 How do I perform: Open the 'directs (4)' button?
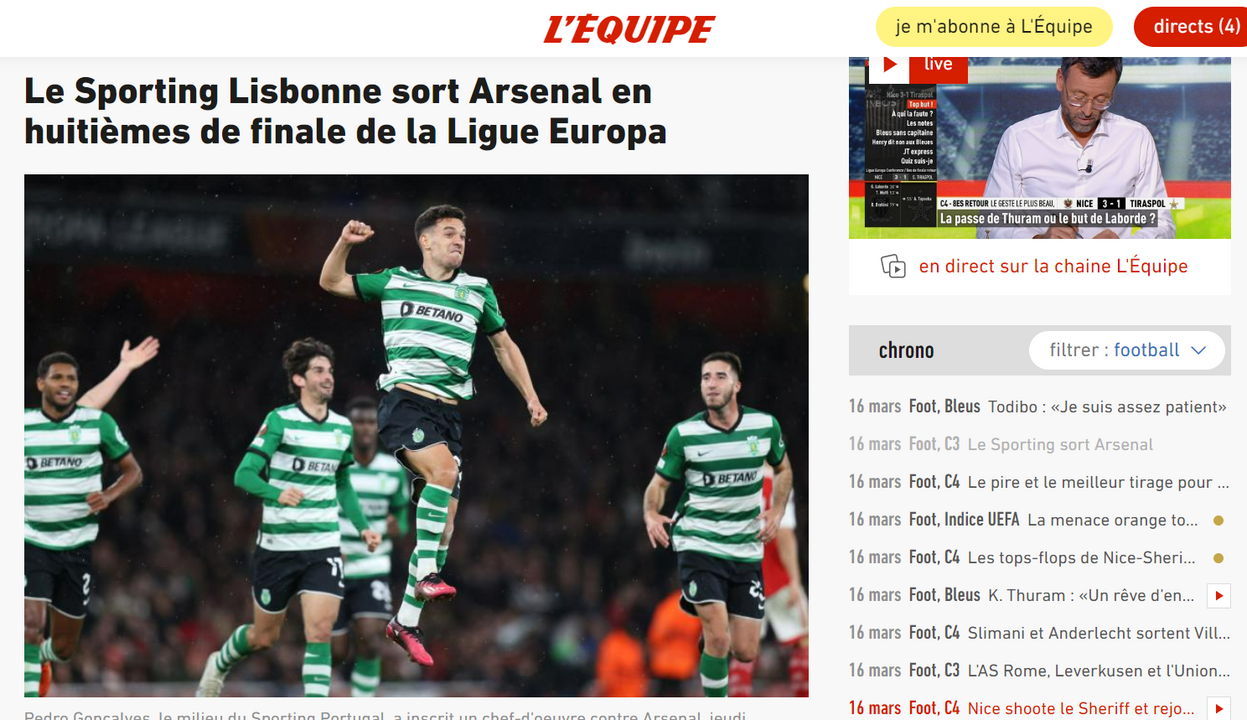click(1190, 27)
